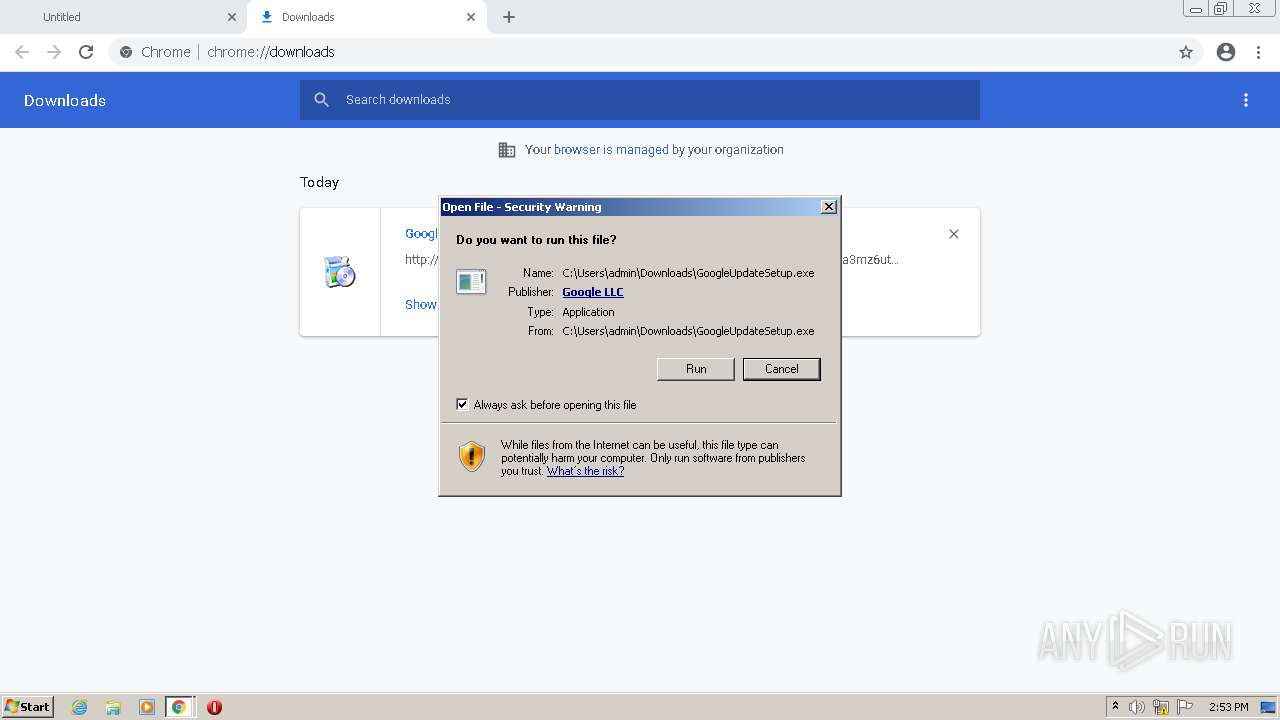The height and width of the screenshot is (720, 1280).
Task: Open the Chrome profile avatar menu
Action: [x=1226, y=52]
